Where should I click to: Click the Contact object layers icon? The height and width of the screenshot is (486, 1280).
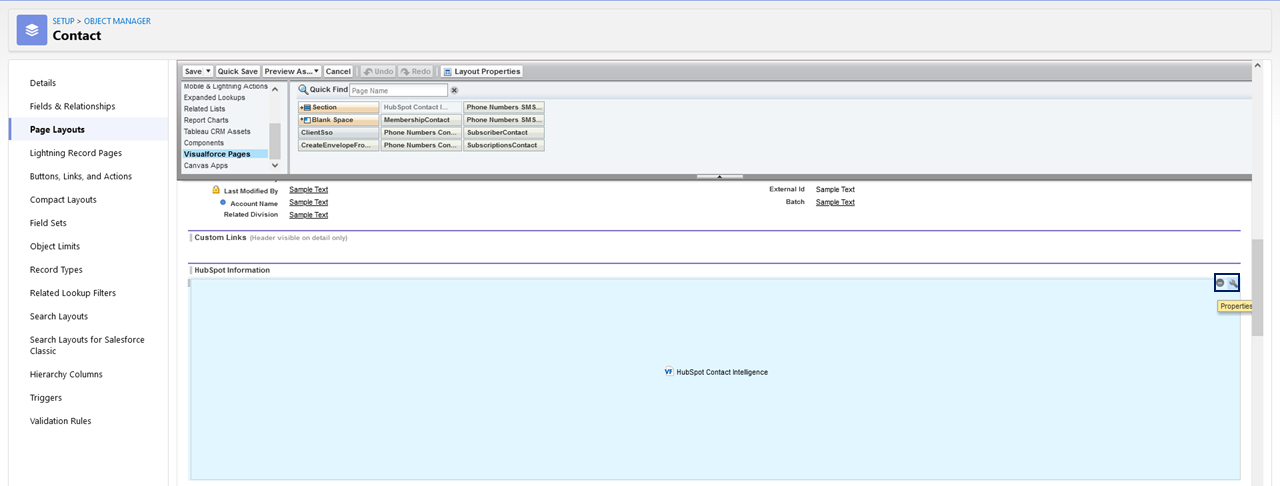[32, 30]
